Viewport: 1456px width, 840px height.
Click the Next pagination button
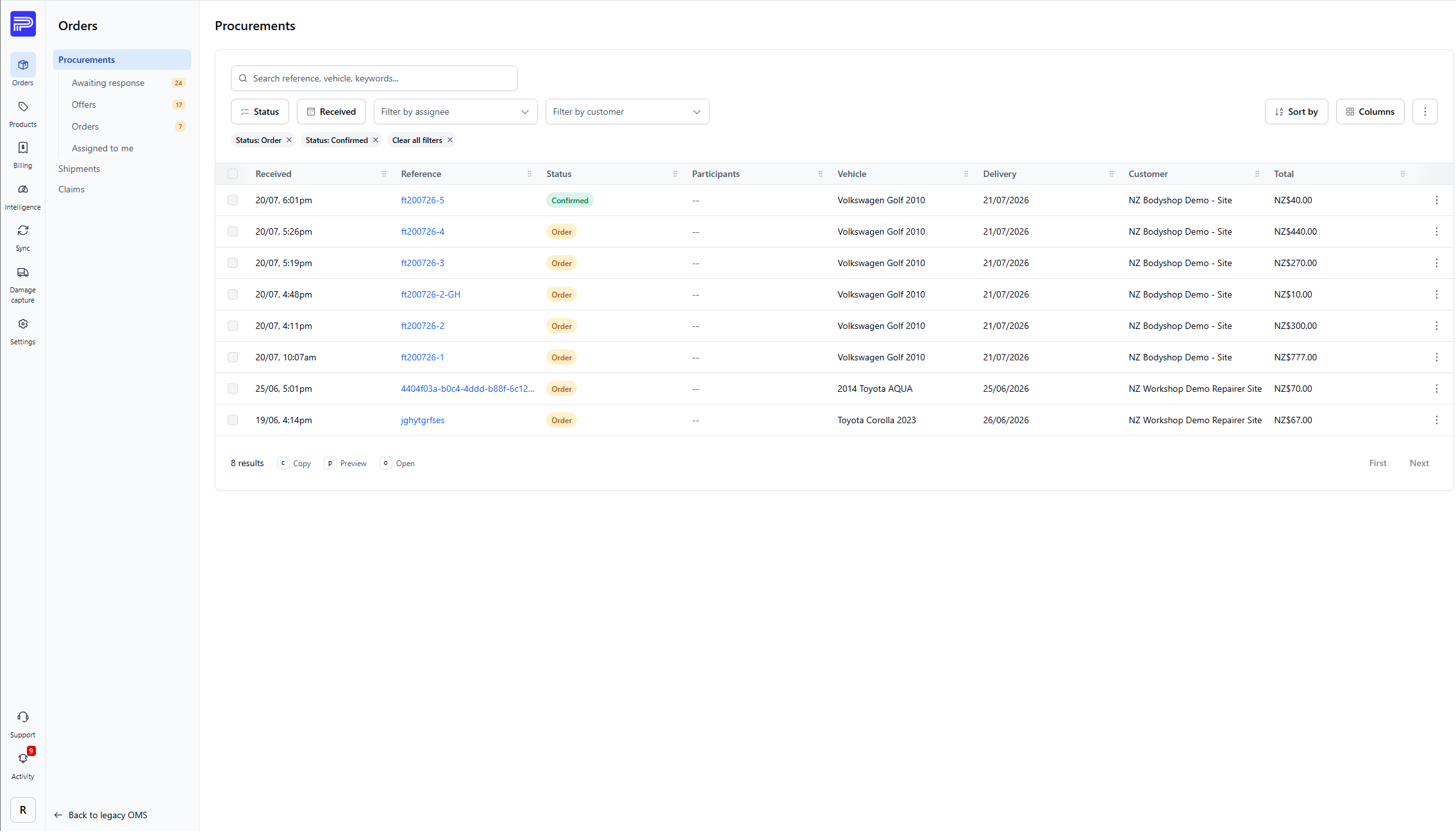1419,463
